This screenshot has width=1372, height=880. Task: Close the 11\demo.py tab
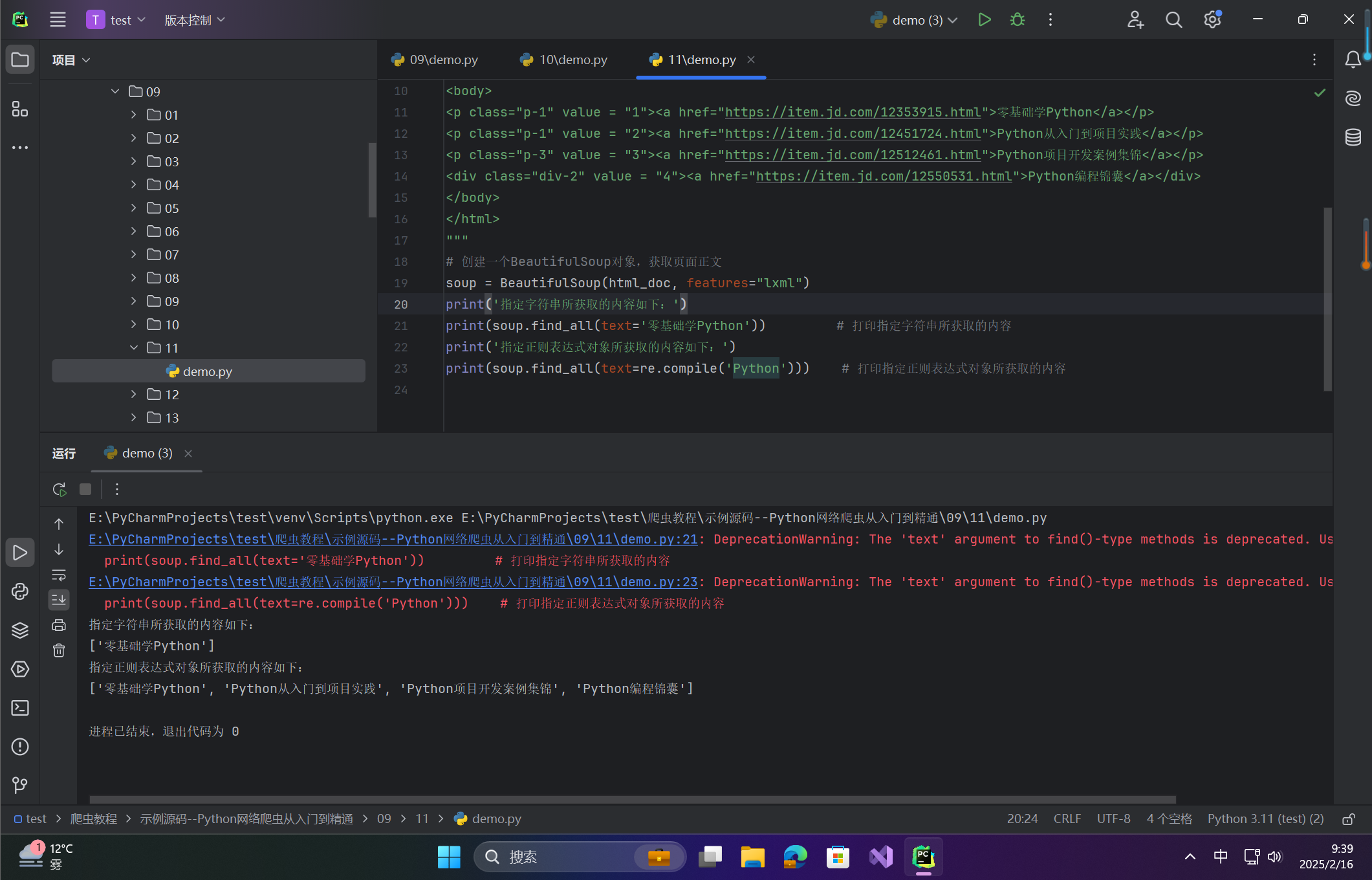pyautogui.click(x=751, y=60)
